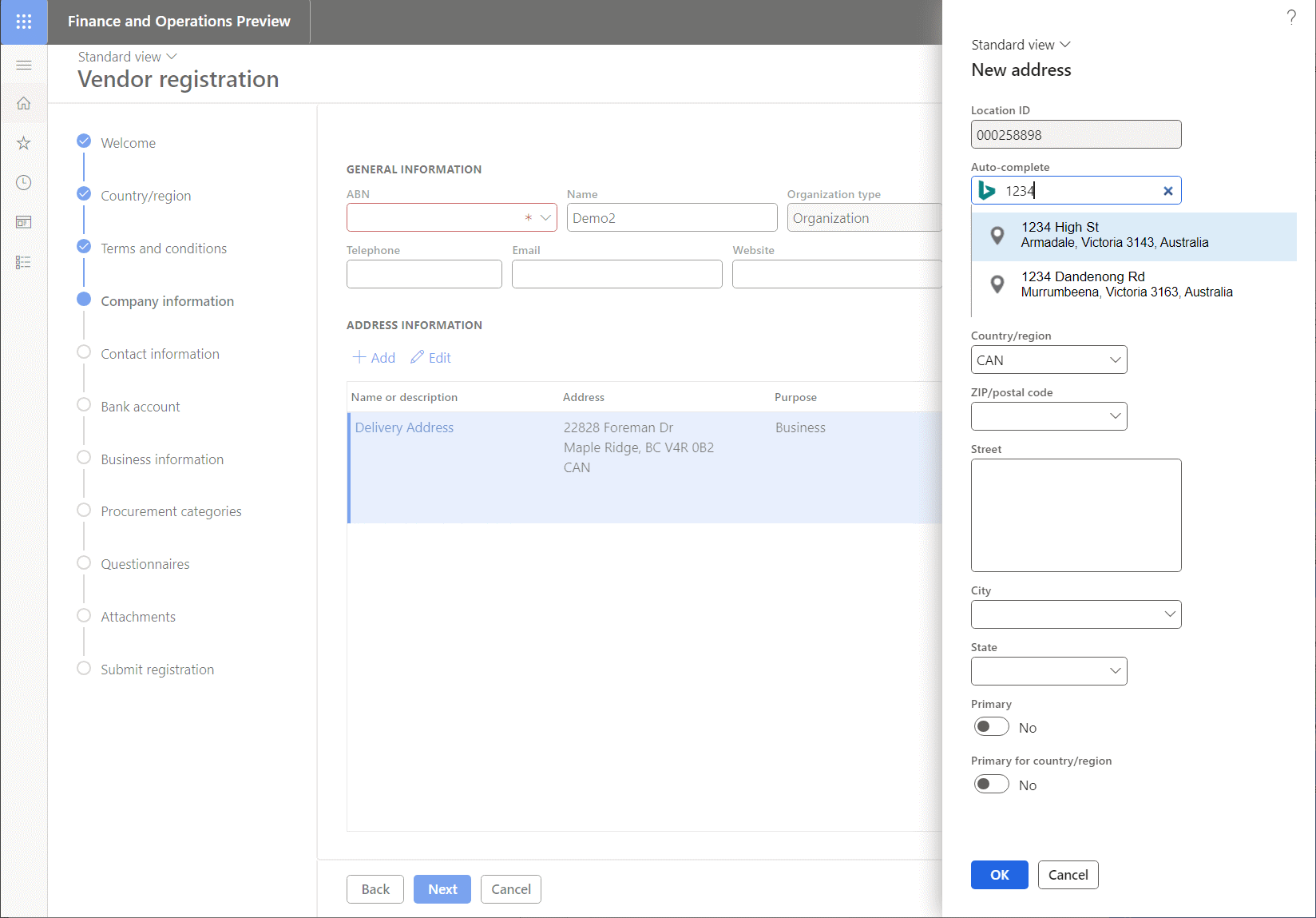1316x918 pixels.
Task: Open Workspaces icon in sidebar
Action: [x=24, y=222]
